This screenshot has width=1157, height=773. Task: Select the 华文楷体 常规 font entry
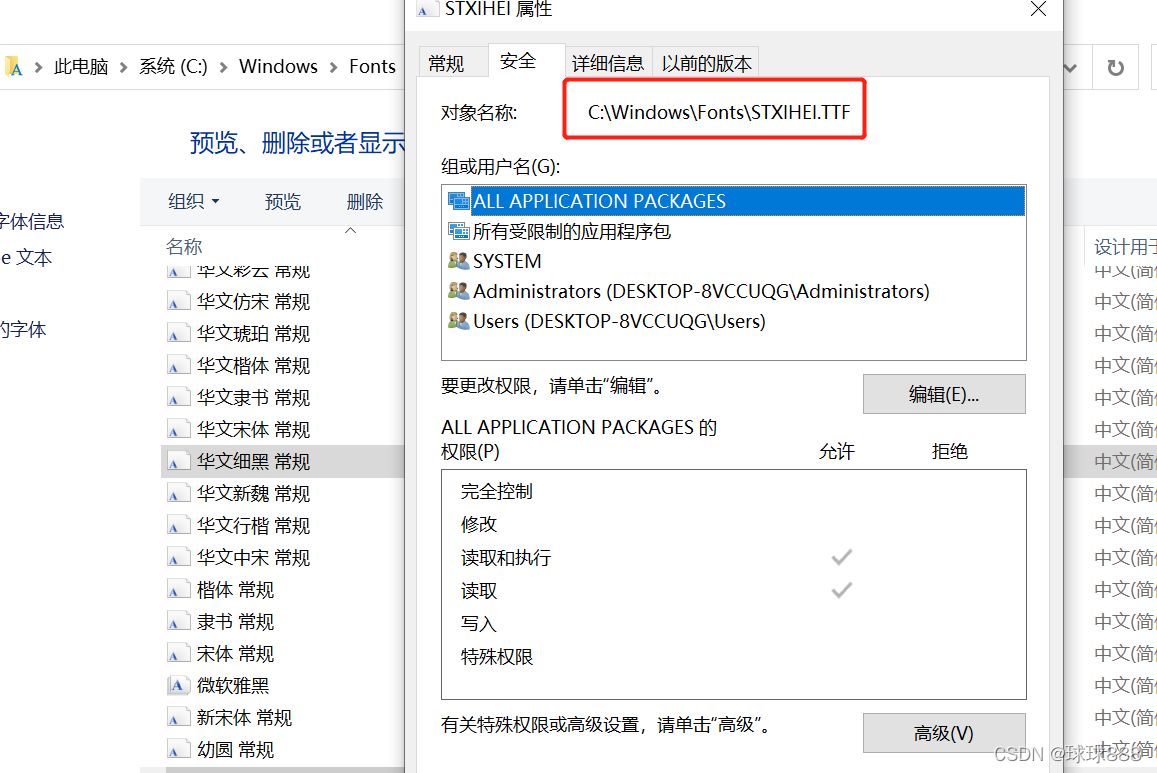(x=253, y=366)
